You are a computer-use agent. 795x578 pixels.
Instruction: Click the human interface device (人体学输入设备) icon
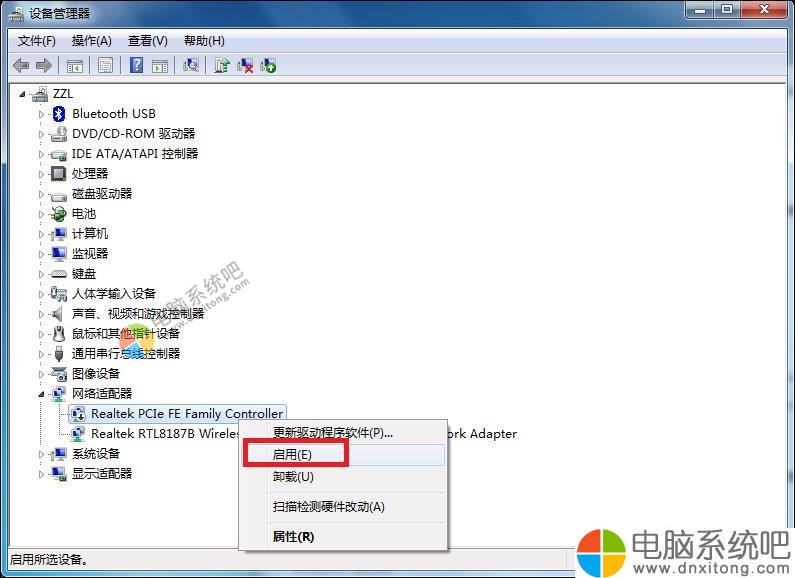pos(59,294)
